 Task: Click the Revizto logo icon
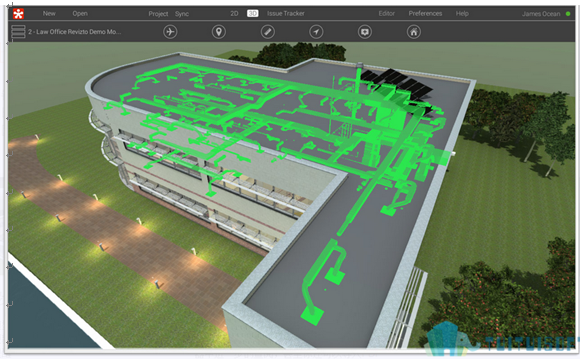[x=18, y=14]
